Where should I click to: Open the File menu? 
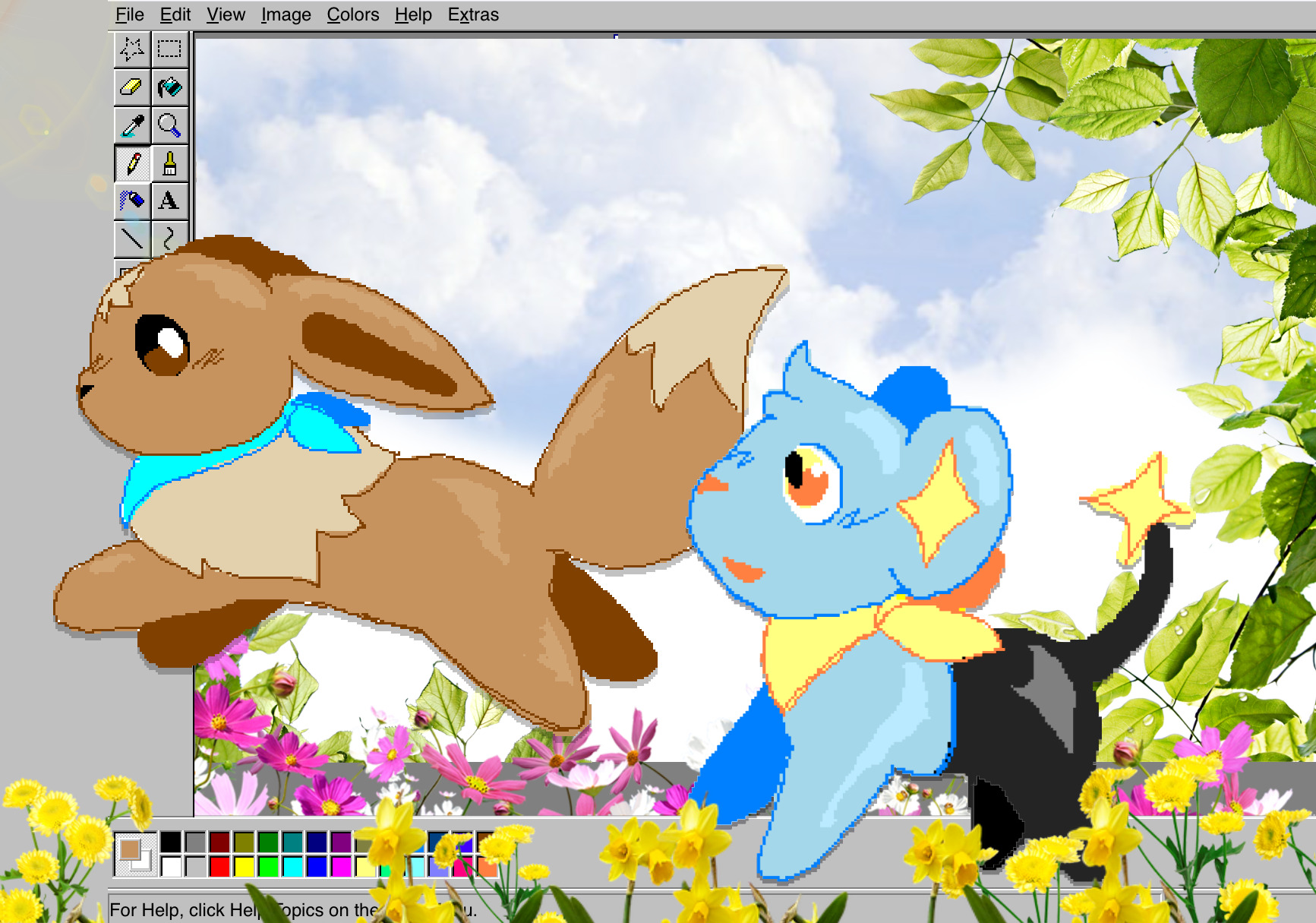pos(130,14)
